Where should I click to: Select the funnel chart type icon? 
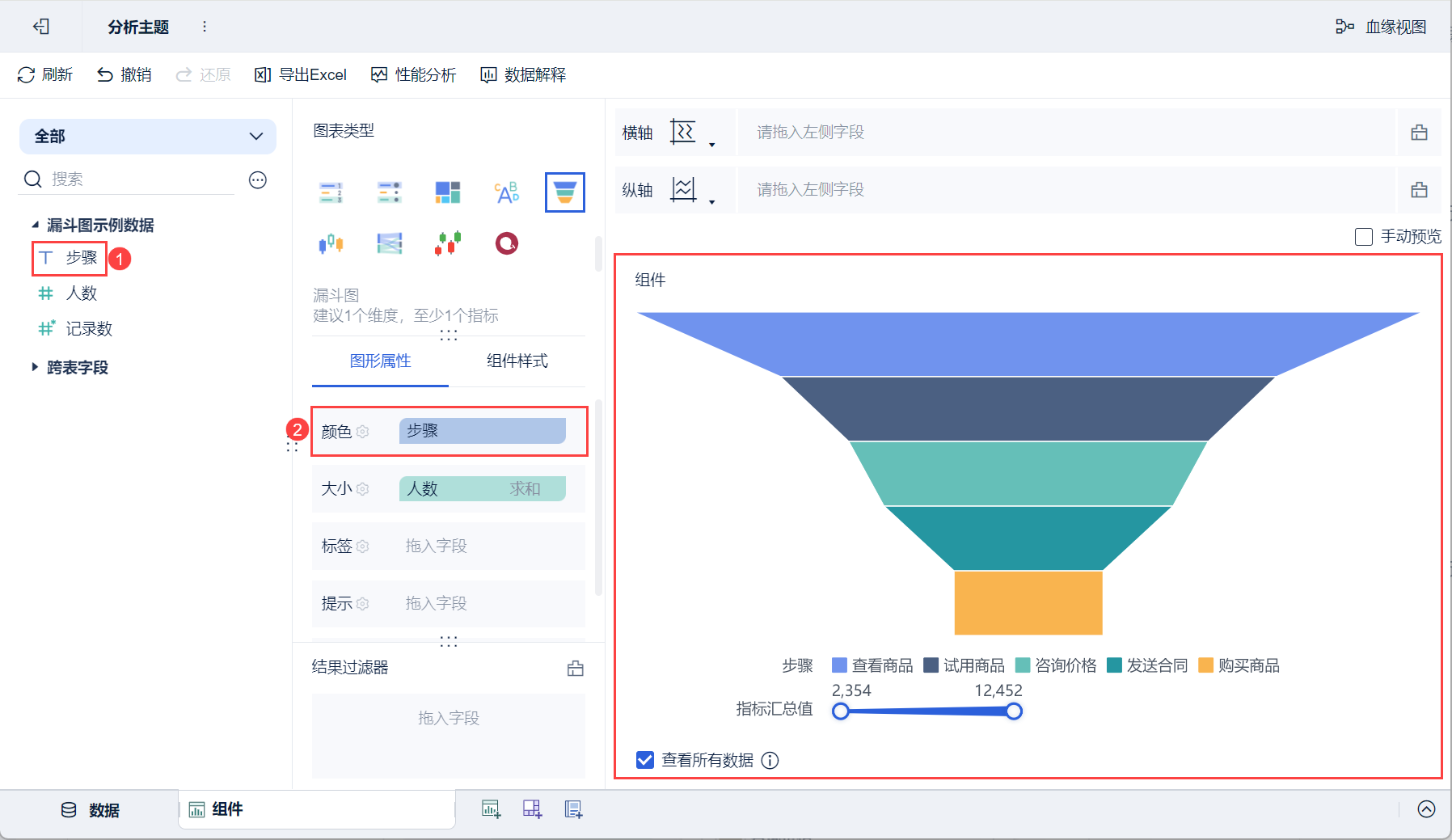tap(564, 192)
